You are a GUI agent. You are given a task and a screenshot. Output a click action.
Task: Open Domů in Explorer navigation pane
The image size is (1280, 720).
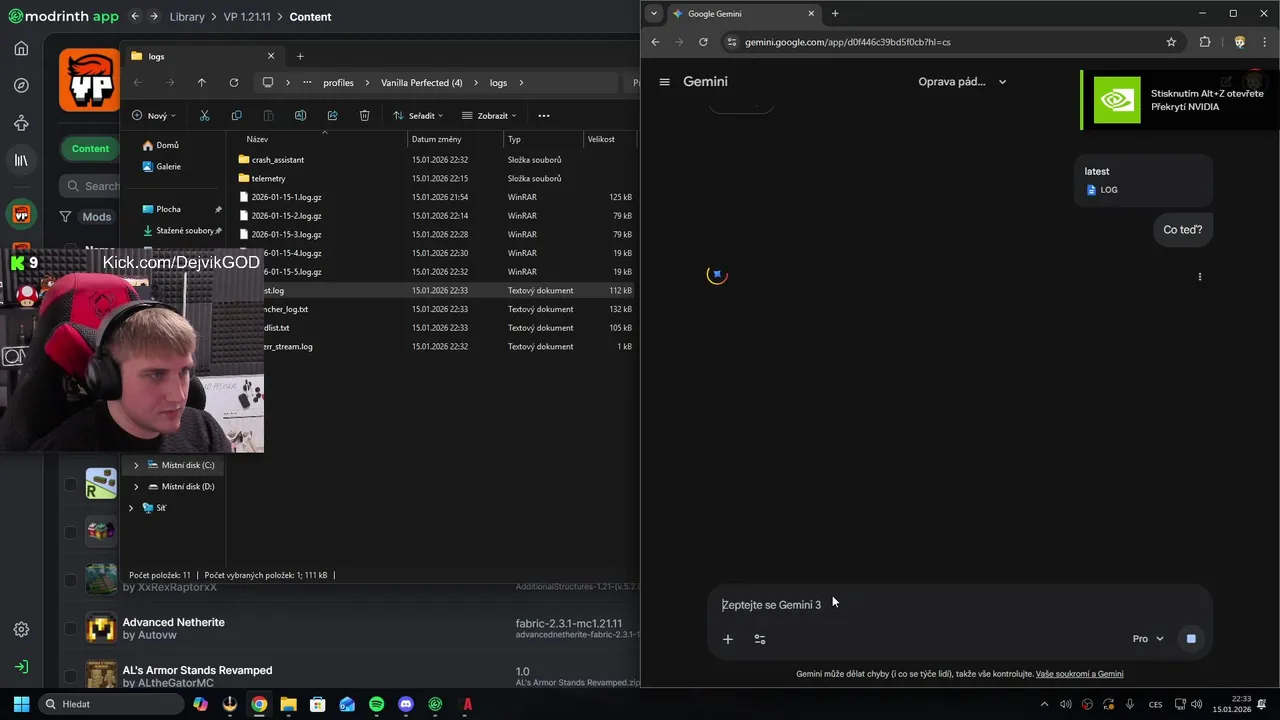point(161,145)
